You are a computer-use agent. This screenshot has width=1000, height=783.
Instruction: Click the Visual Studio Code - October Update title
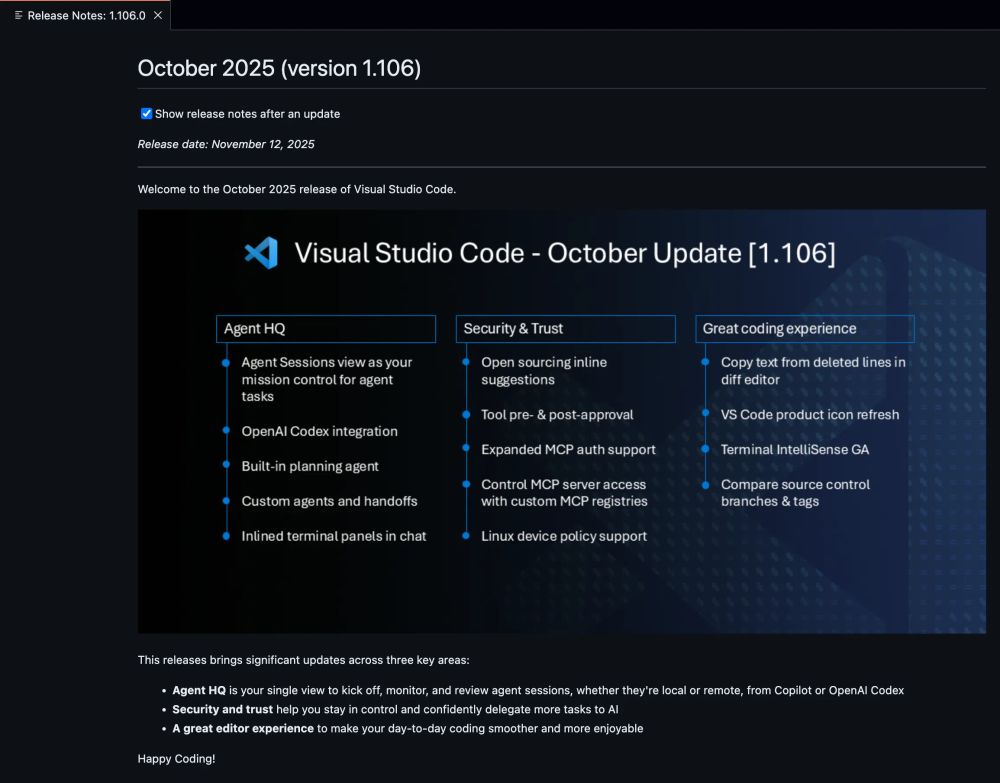click(x=565, y=253)
